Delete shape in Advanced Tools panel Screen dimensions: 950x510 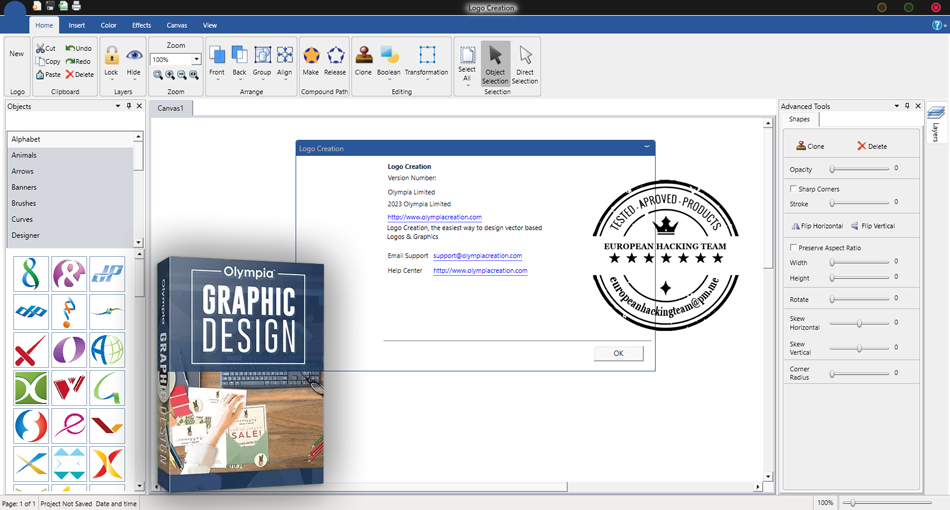click(x=872, y=146)
